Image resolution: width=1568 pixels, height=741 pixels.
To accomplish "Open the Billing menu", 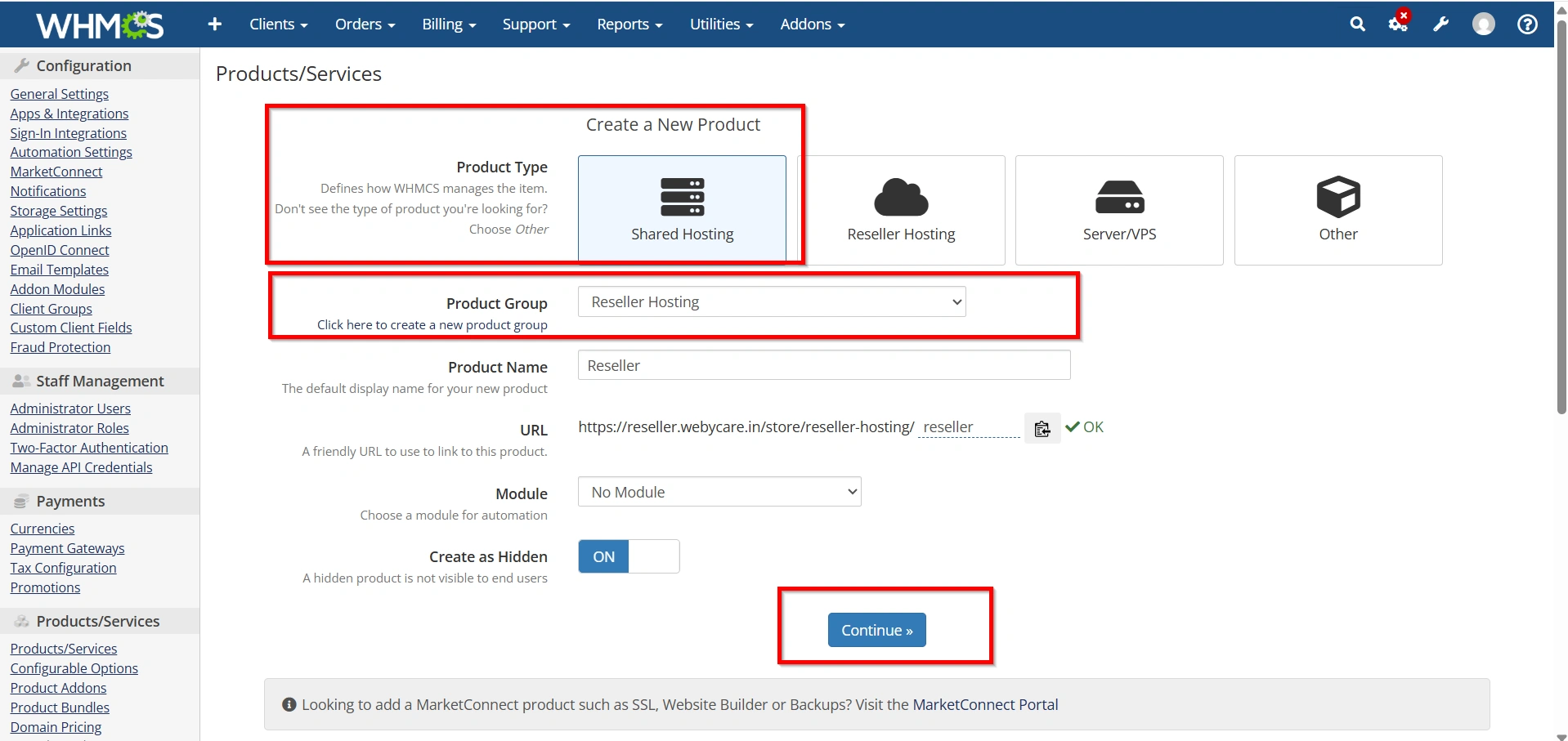I will [449, 25].
